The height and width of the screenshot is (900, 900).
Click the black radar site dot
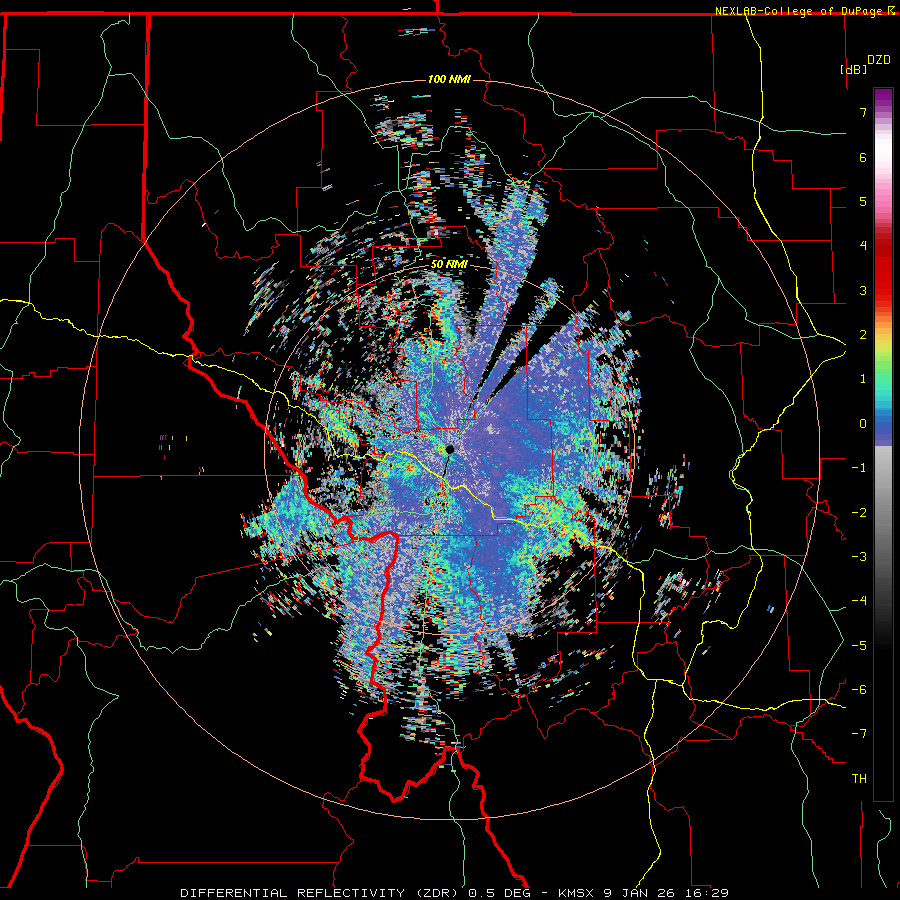[x=450, y=449]
